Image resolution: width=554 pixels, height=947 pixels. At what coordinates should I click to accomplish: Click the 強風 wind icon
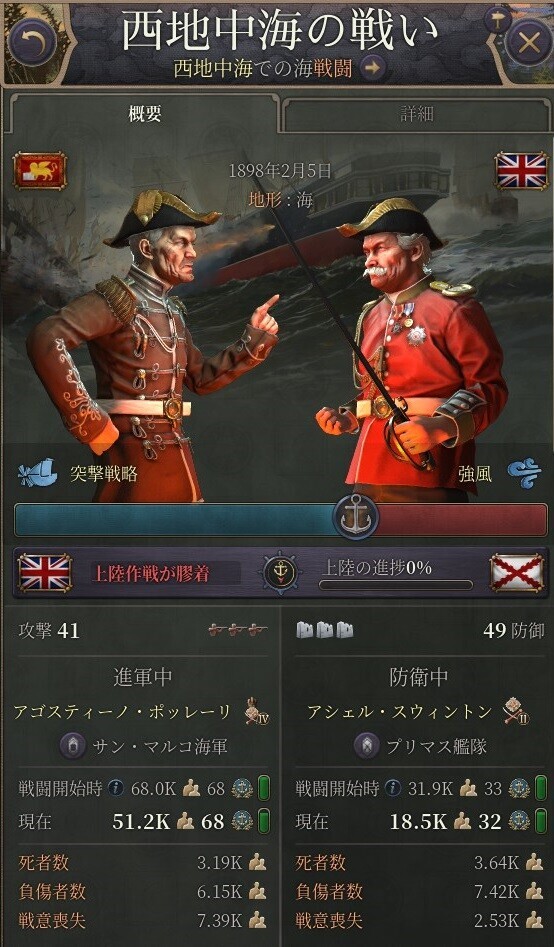pyautogui.click(x=523, y=474)
